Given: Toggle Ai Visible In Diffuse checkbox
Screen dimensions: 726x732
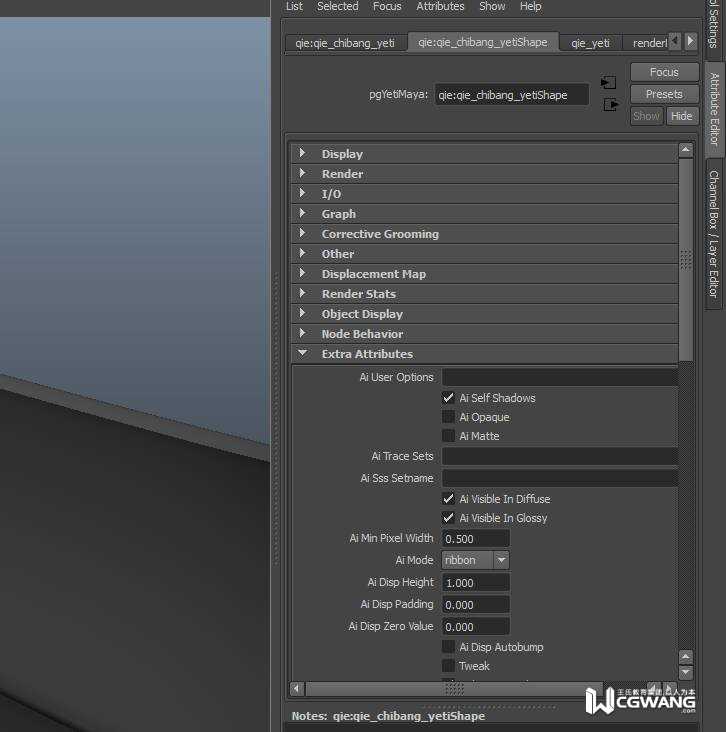Looking at the screenshot, I should click(448, 499).
